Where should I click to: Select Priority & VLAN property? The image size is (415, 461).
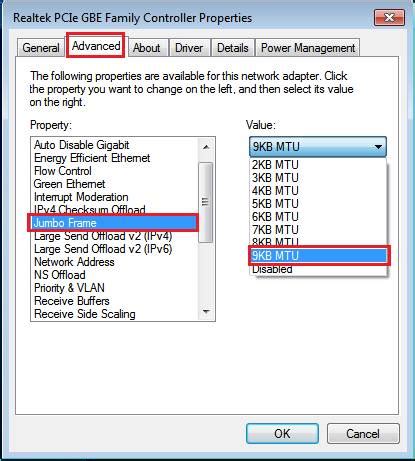115,288
